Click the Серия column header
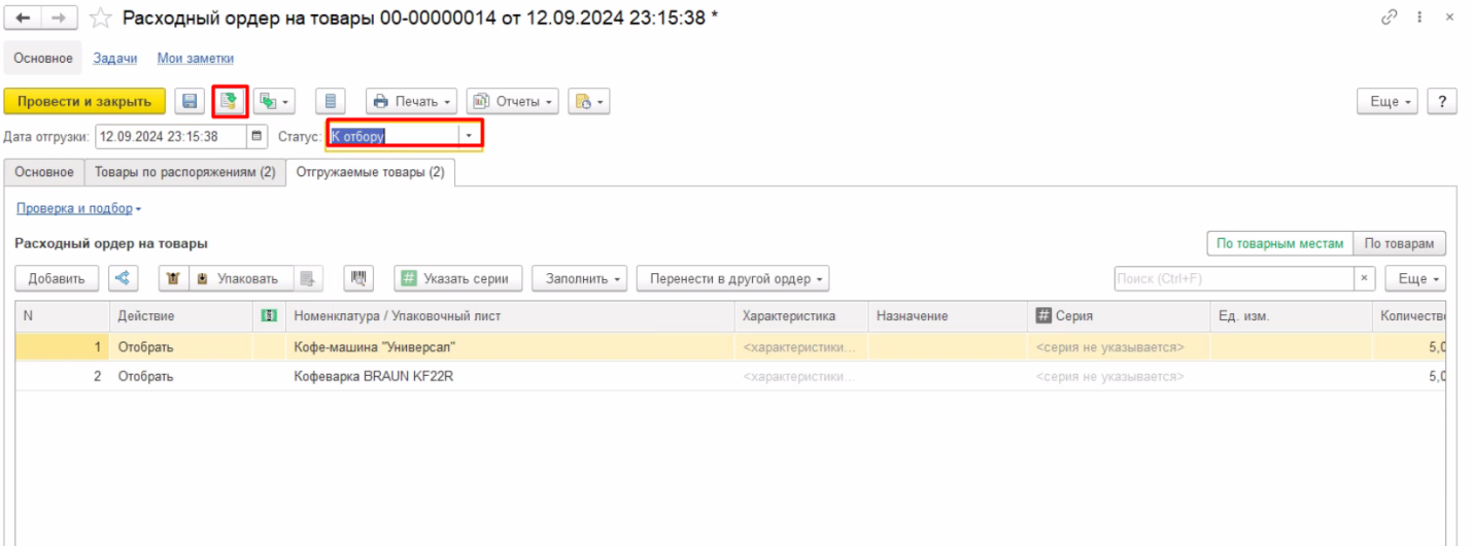The height and width of the screenshot is (546, 1472). tap(1119, 316)
